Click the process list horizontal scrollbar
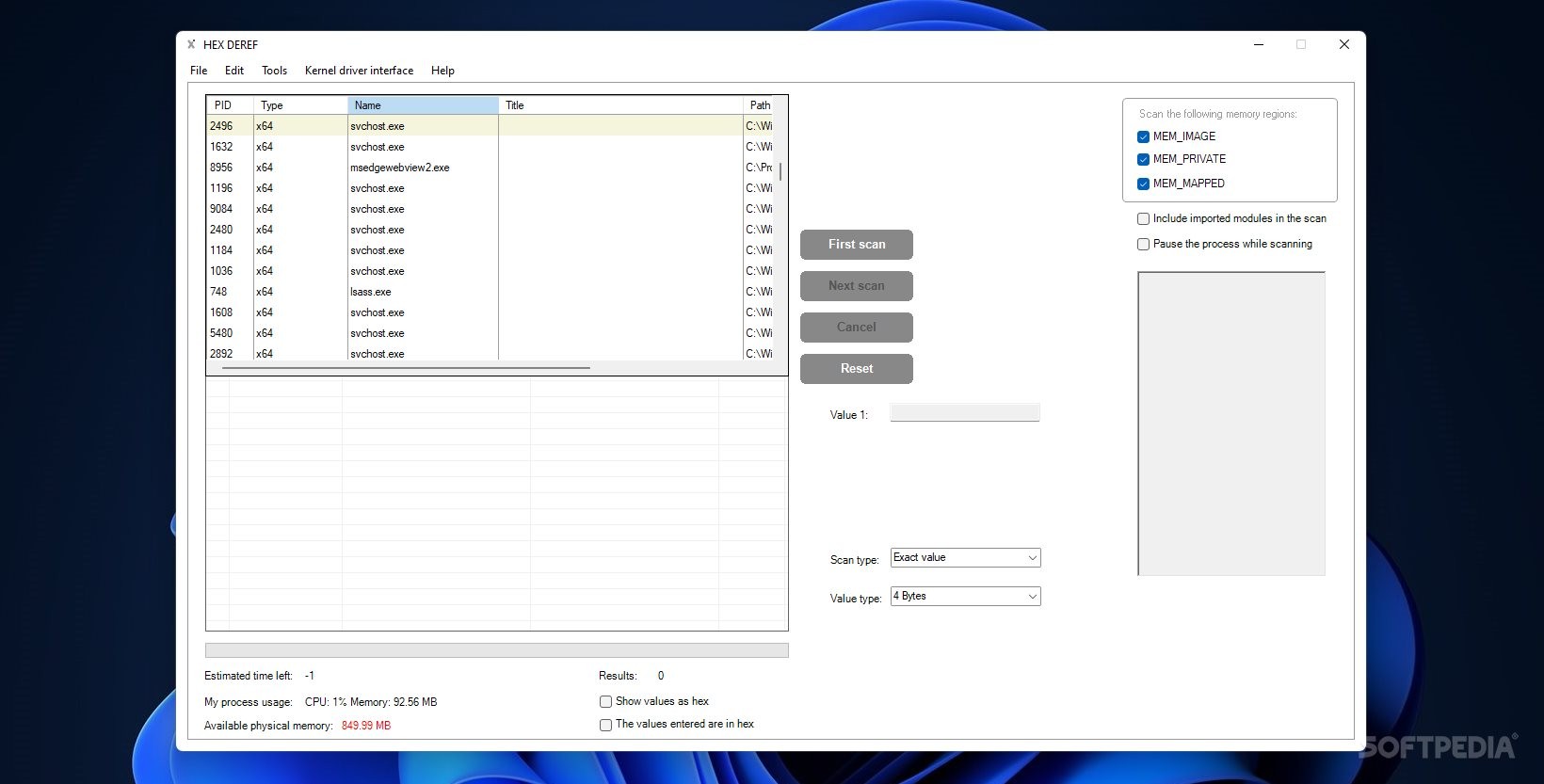The width and height of the screenshot is (1544, 784). (x=406, y=368)
